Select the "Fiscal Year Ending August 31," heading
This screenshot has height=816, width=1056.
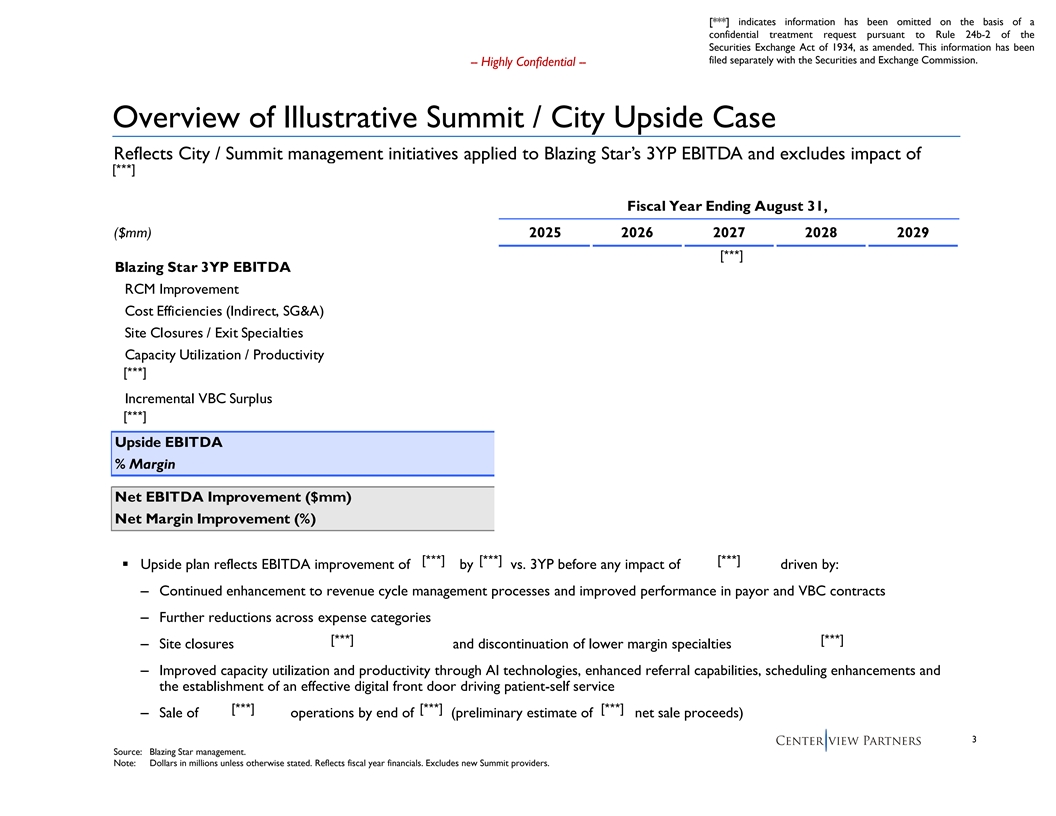pyautogui.click(x=727, y=206)
